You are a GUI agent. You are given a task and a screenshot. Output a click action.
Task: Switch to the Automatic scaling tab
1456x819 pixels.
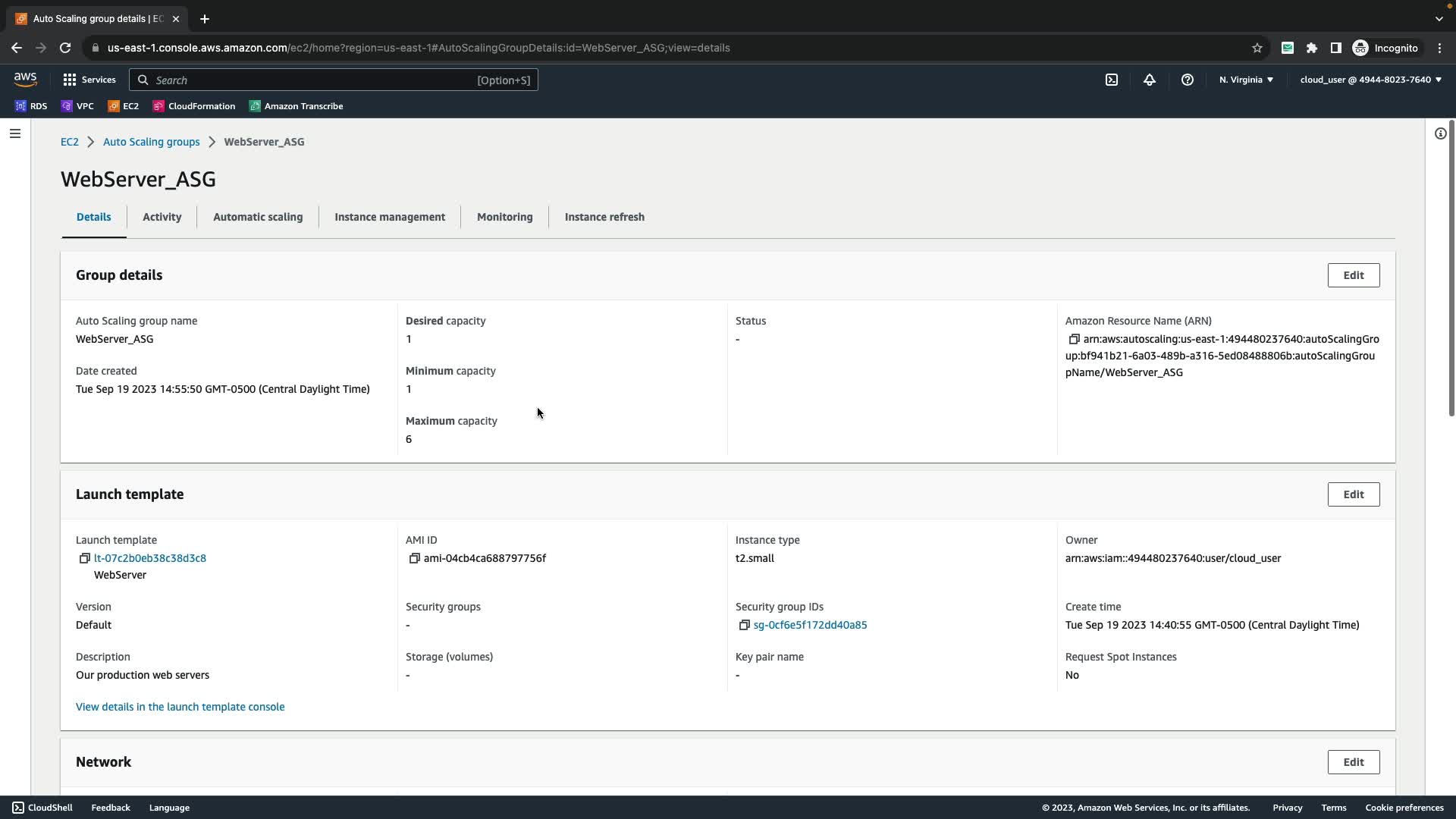(258, 217)
